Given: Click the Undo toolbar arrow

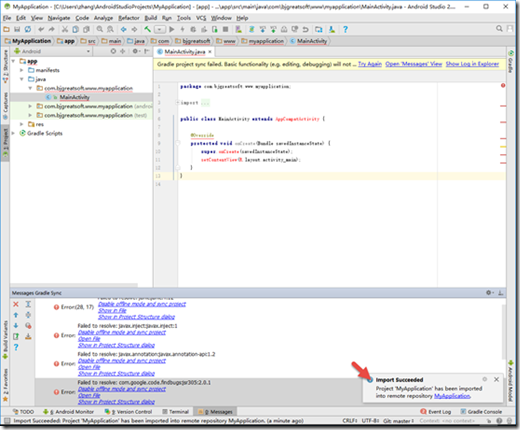Looking at the screenshot, I should point(41,29).
